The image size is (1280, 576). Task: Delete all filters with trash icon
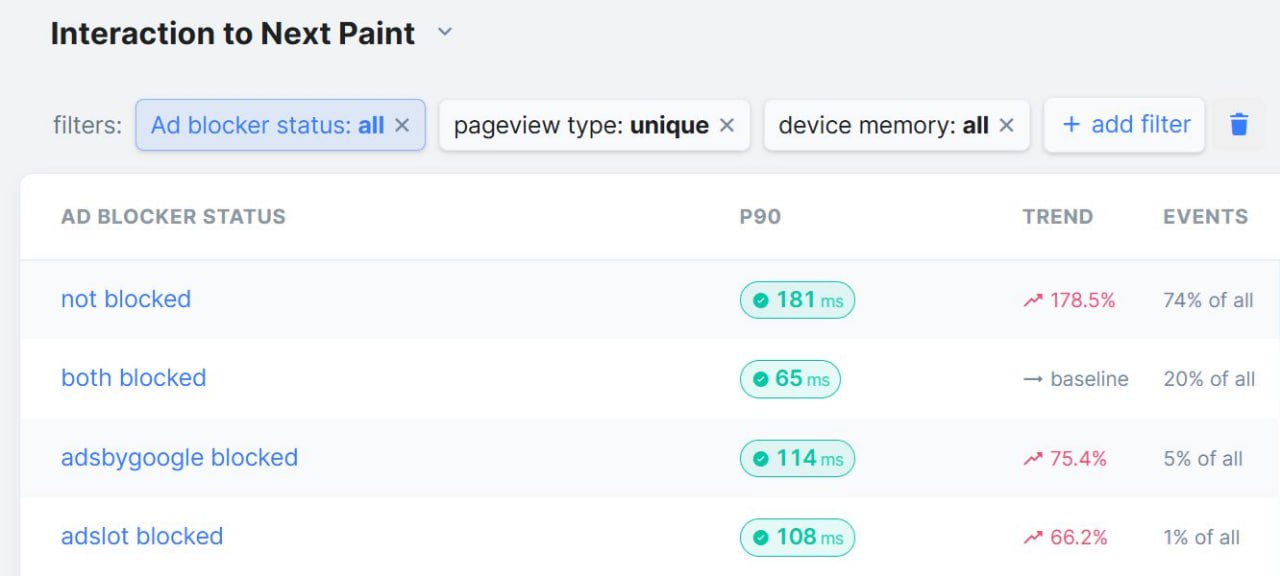[1239, 125]
